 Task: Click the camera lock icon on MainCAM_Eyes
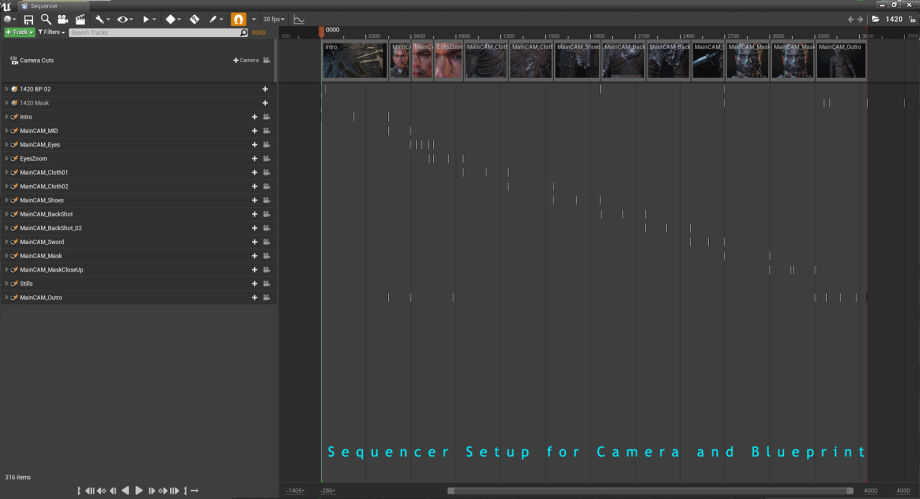[267, 145]
